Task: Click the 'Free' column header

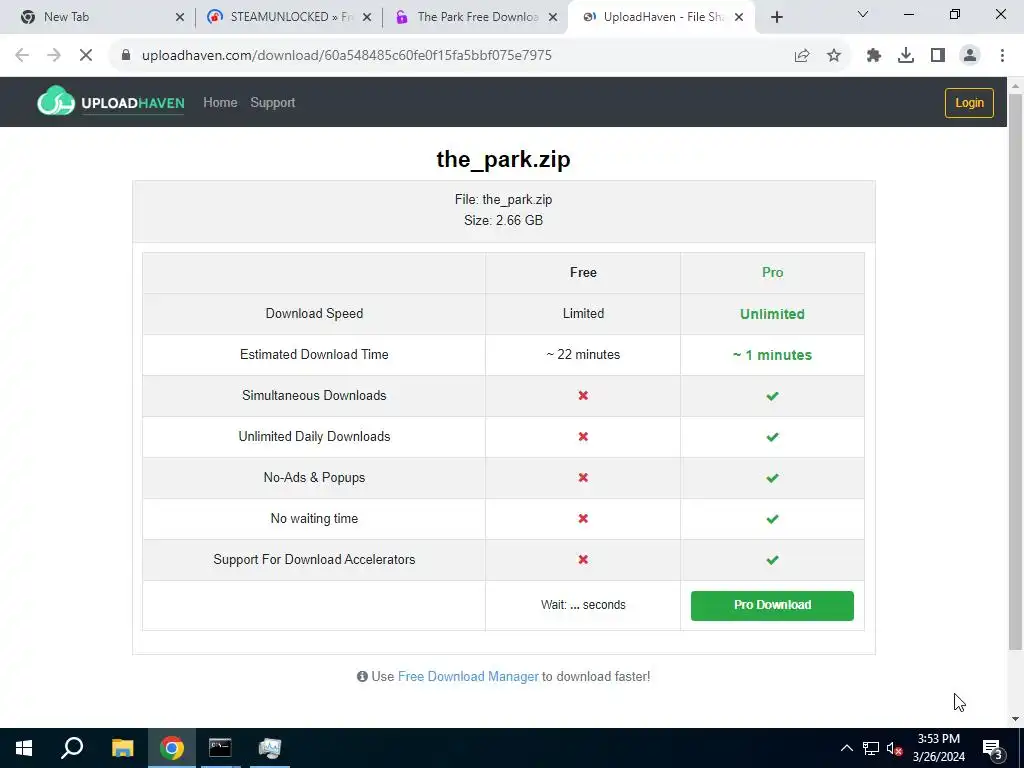Action: coord(583,272)
